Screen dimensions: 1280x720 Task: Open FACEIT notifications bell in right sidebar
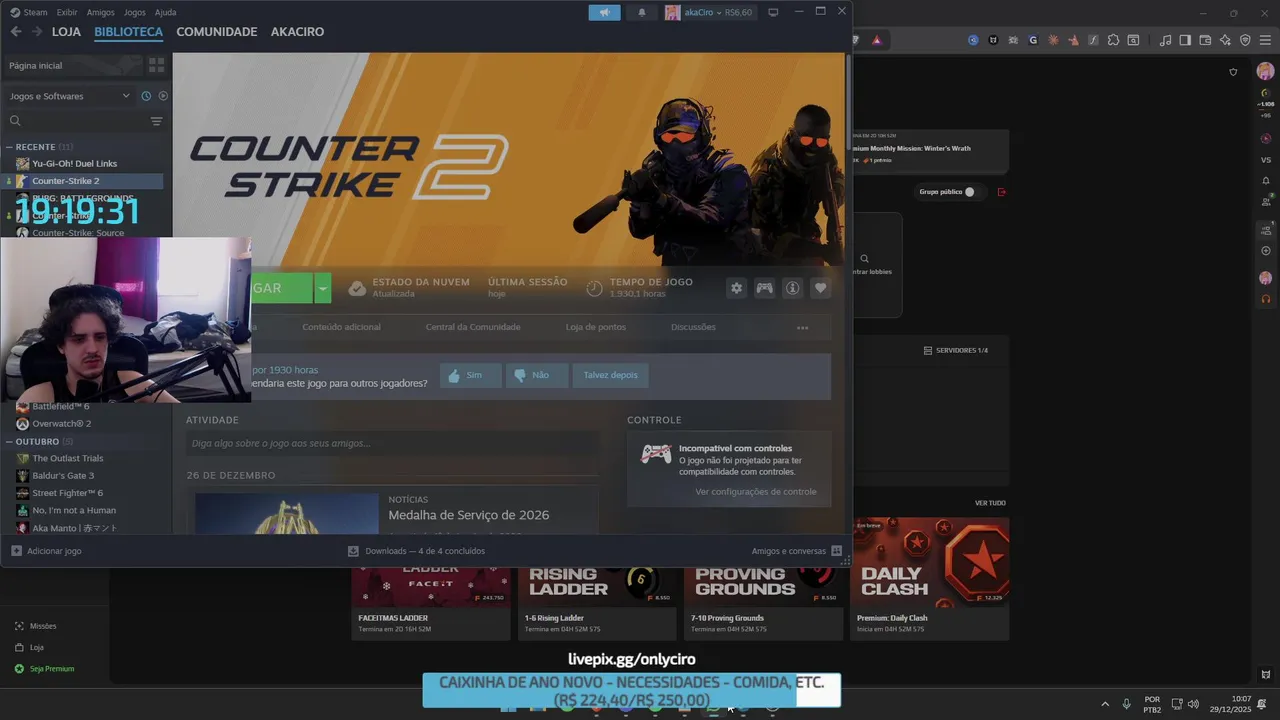click(x=1265, y=180)
